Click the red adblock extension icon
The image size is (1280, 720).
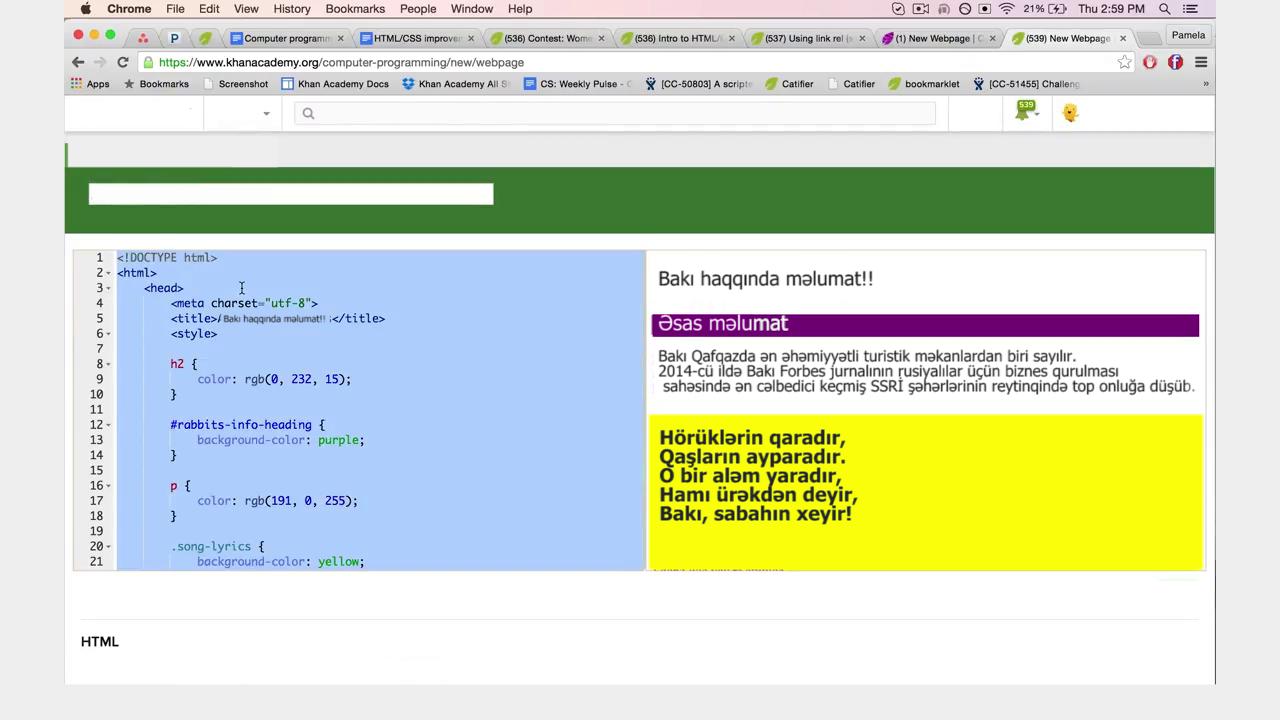click(1150, 62)
